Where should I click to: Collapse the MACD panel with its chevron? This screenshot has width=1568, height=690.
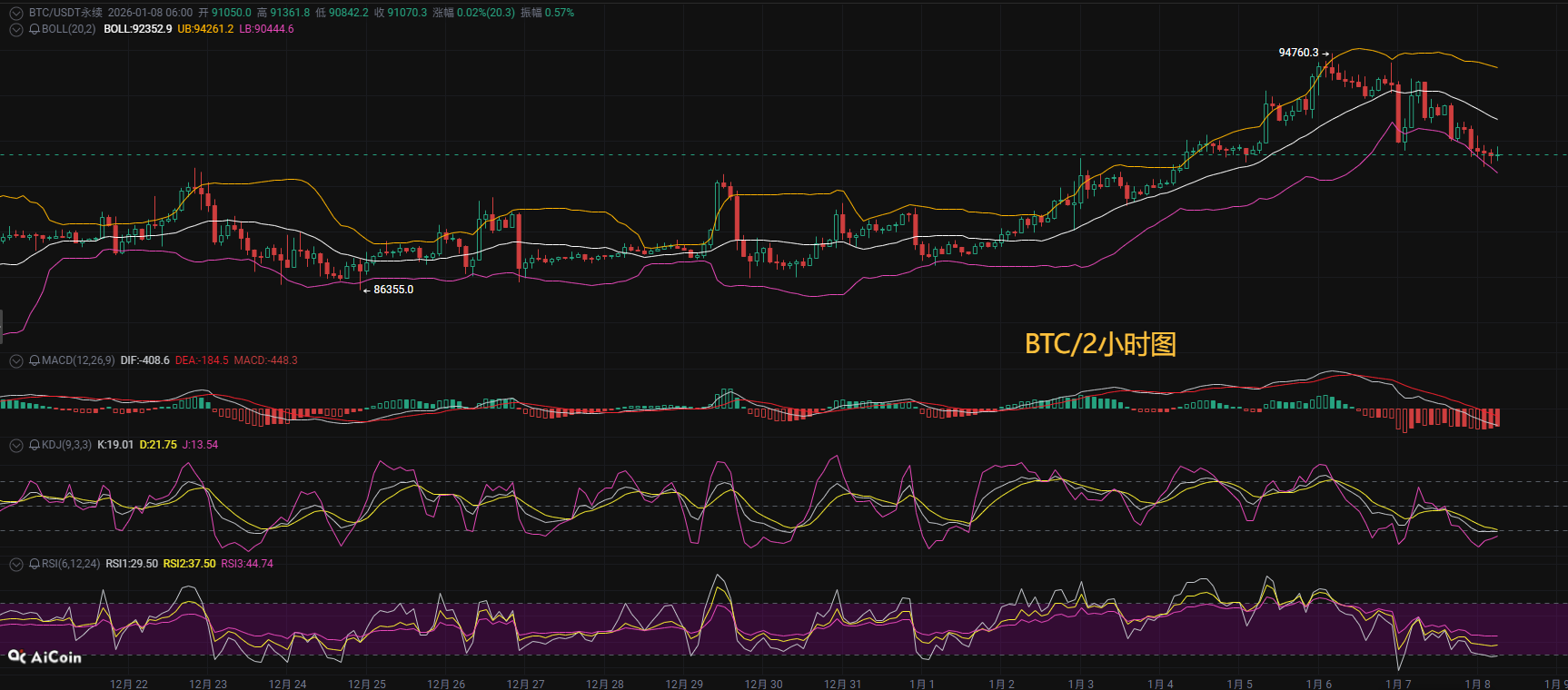pos(16,360)
